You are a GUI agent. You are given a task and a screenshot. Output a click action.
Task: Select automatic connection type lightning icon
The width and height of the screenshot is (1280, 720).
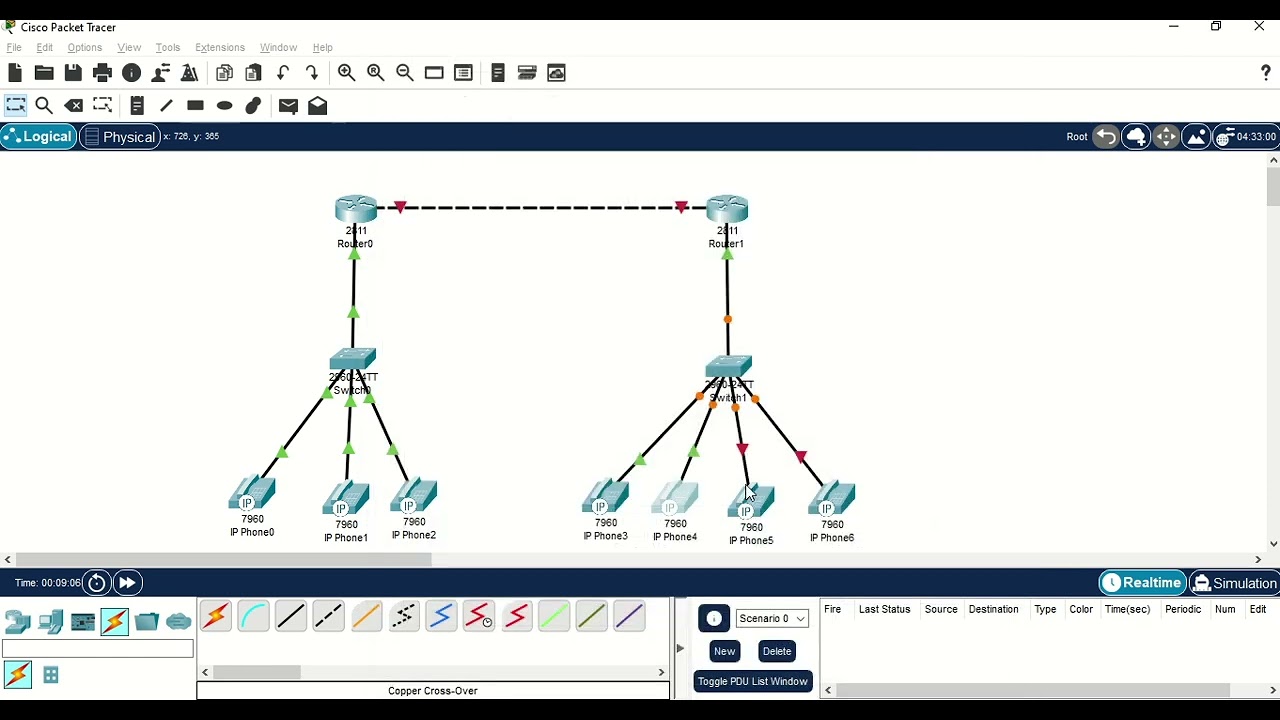[215, 616]
